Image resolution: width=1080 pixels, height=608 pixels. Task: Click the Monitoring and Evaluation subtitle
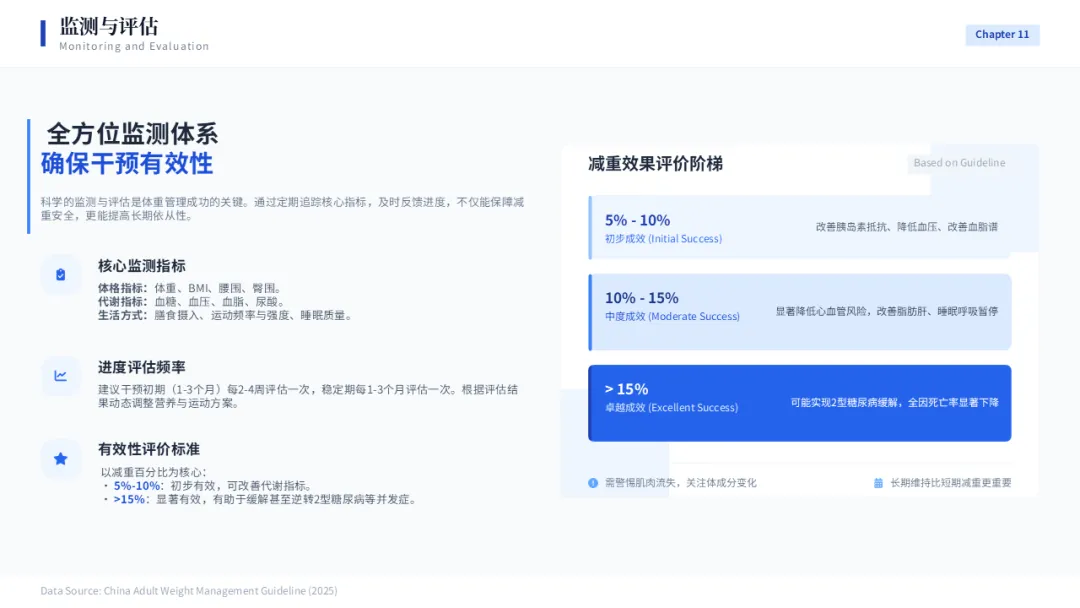(x=134, y=46)
